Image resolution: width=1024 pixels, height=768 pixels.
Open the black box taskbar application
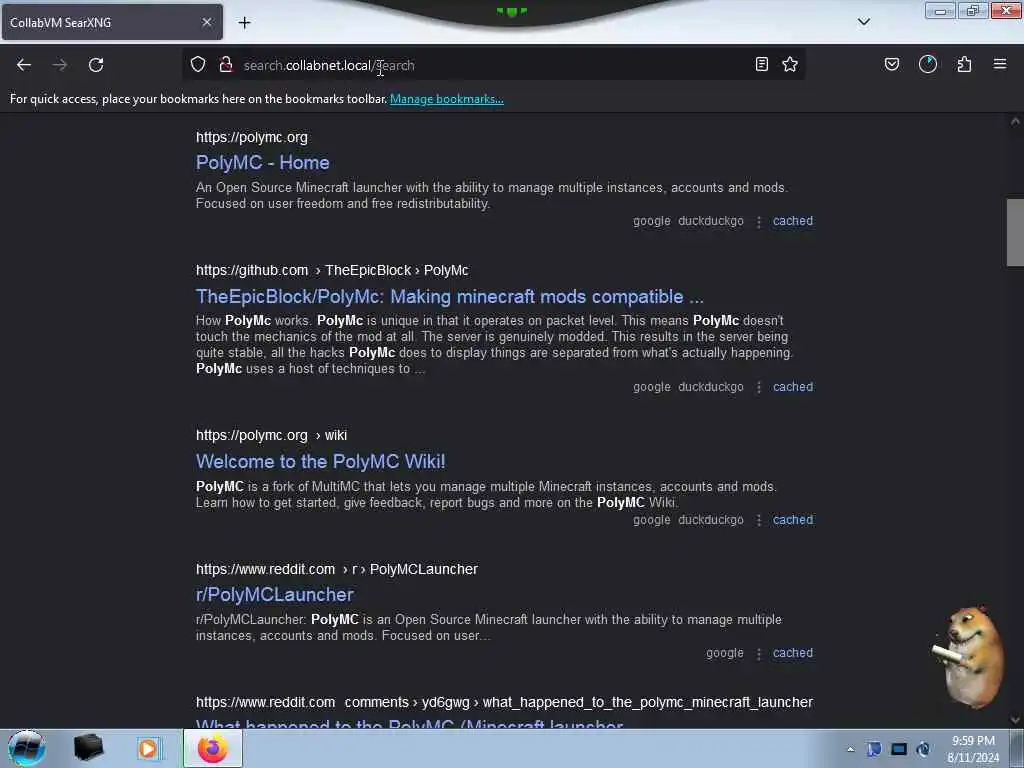89,748
